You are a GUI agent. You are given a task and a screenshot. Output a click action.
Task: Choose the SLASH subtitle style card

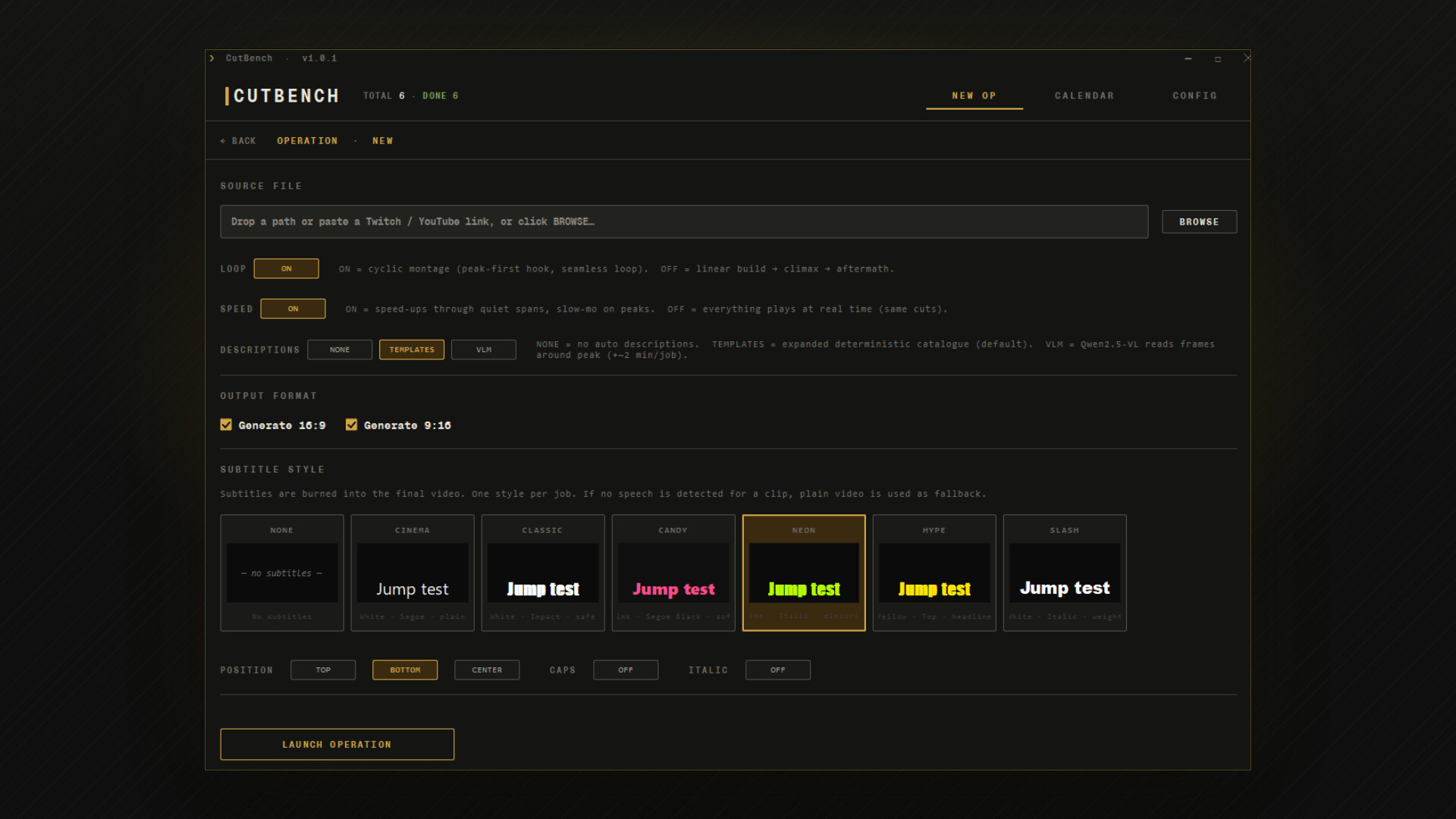pos(1065,573)
